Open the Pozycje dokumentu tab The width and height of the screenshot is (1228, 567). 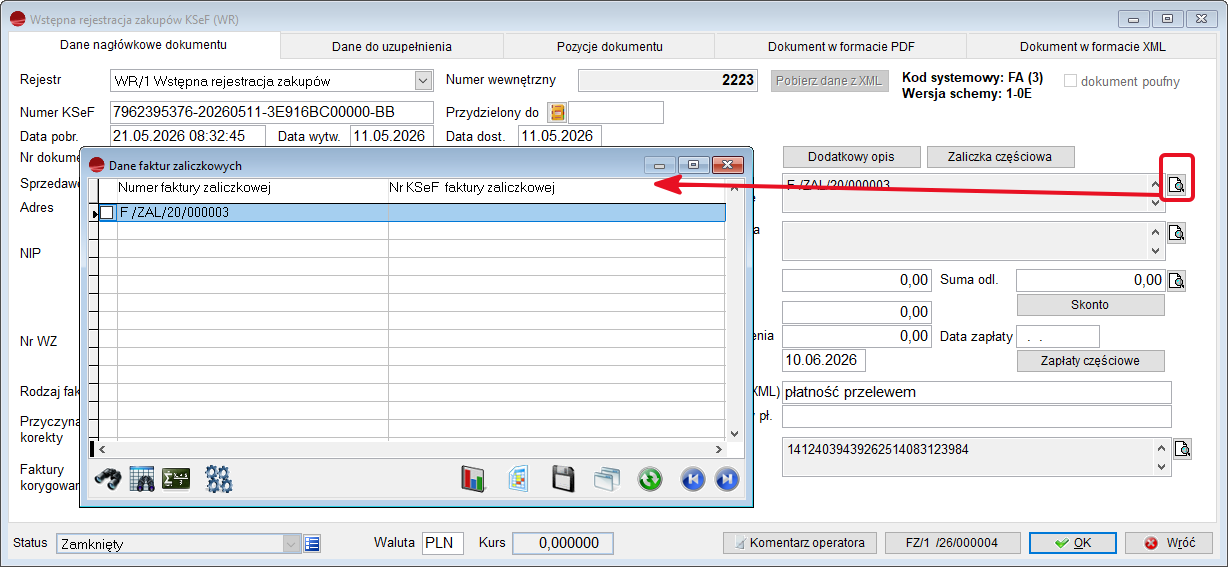coord(610,46)
